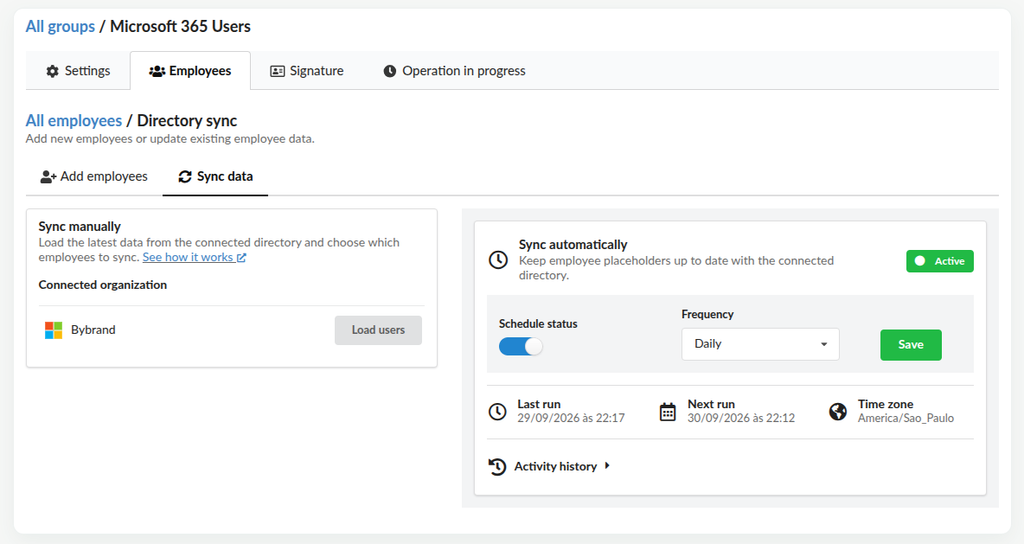Go to All employees breadcrumb link

74,121
